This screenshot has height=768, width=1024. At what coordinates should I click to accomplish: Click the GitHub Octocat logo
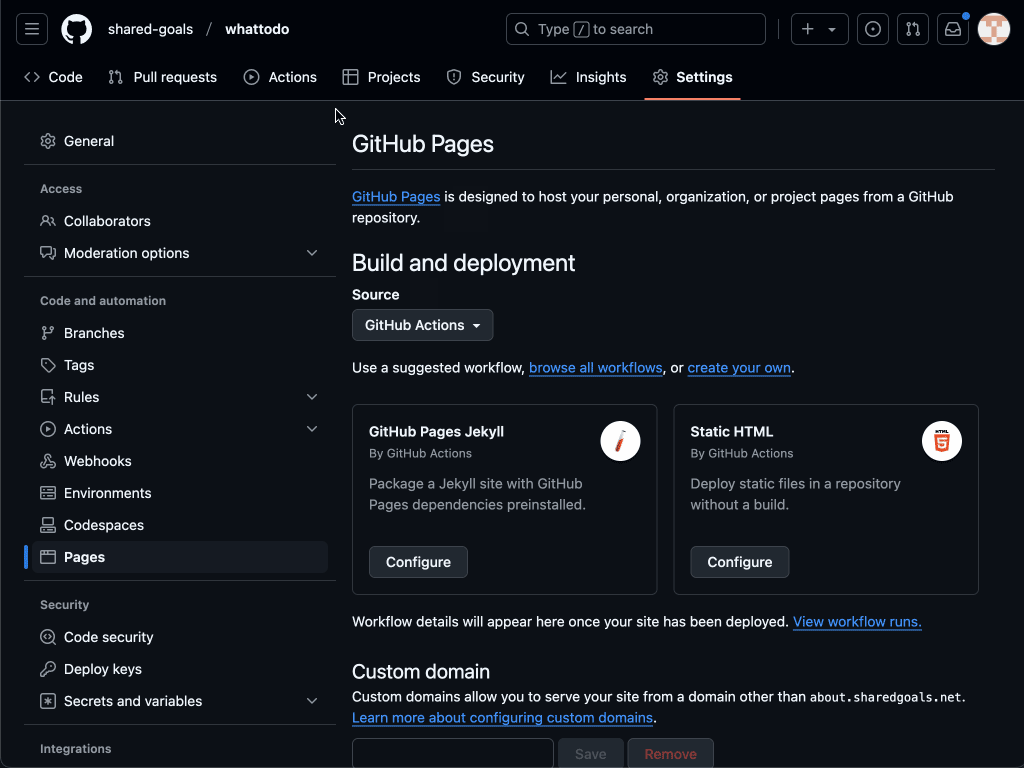77,29
